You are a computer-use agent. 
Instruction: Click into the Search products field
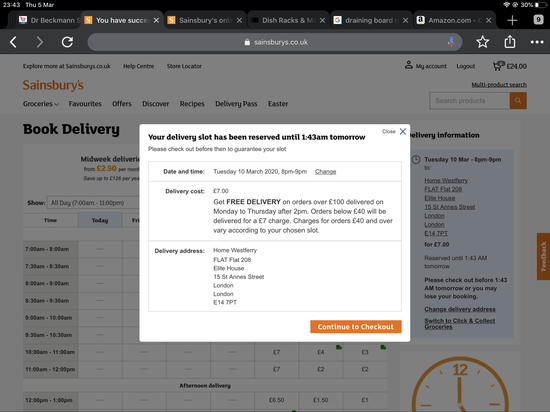(470, 101)
